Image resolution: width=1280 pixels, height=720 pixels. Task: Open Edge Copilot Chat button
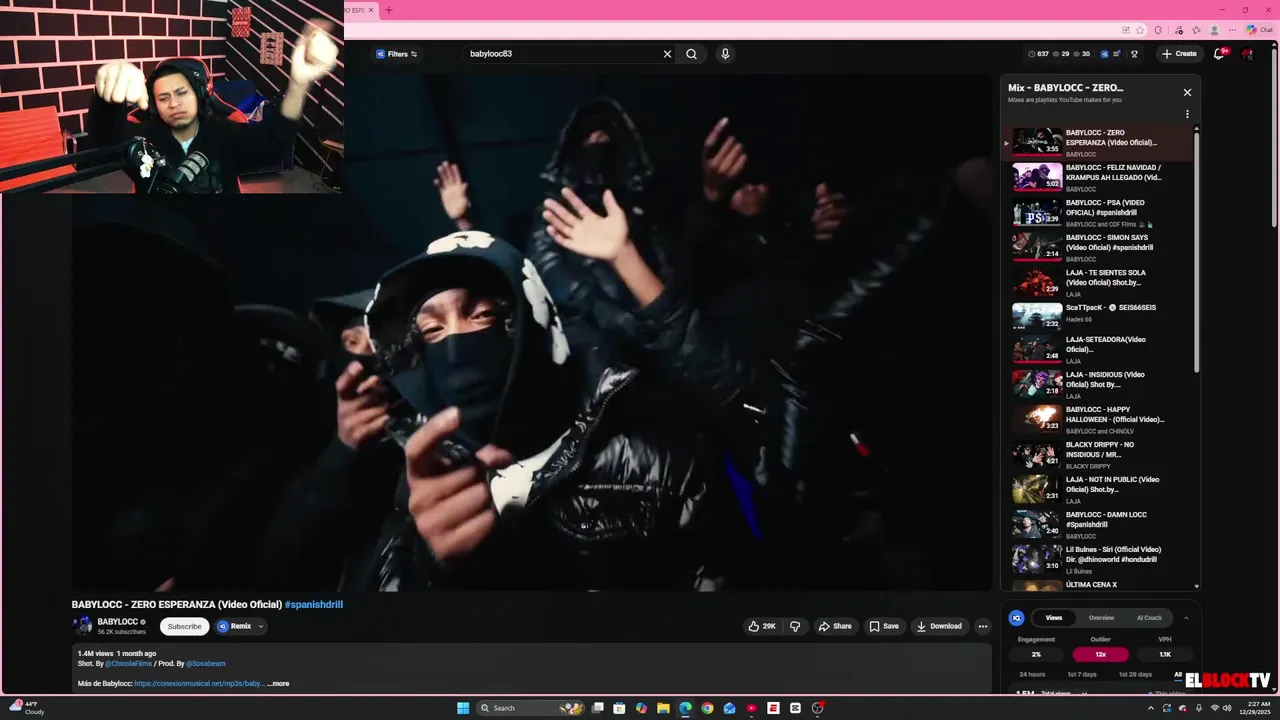coord(1259,30)
